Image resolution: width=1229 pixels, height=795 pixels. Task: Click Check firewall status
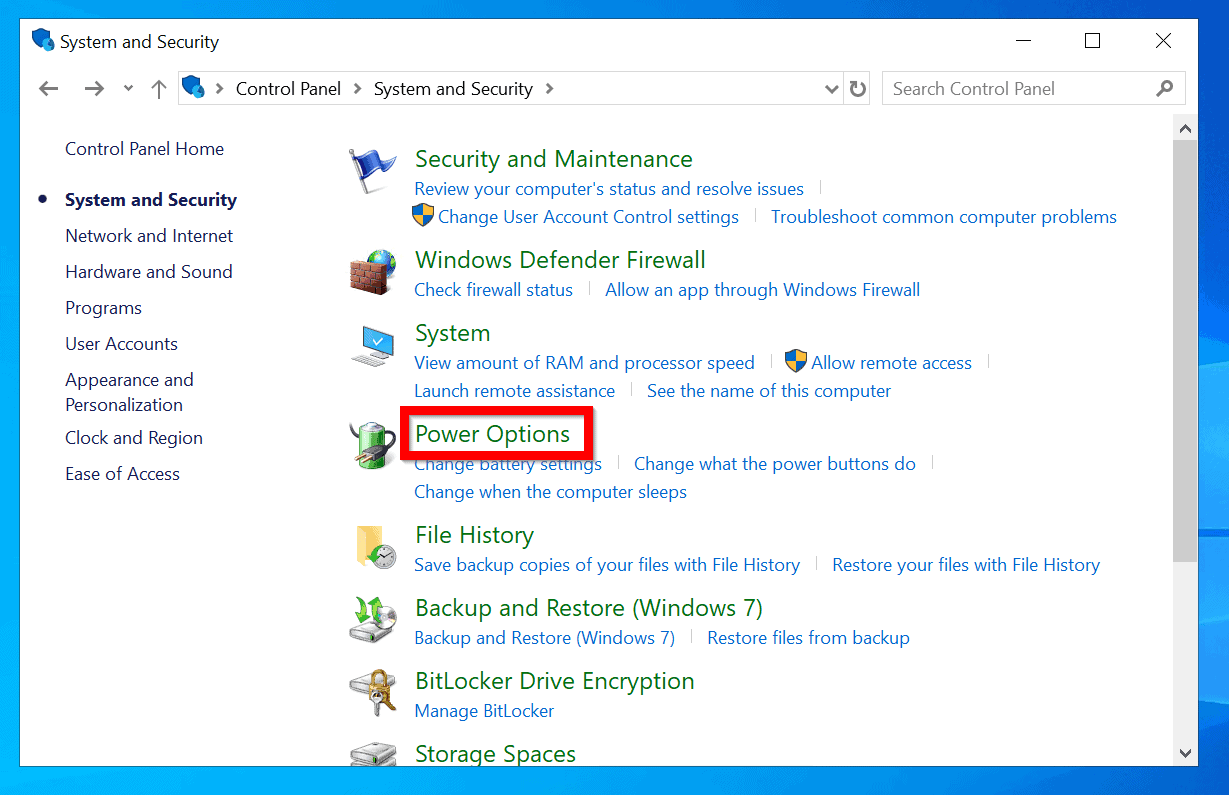(494, 290)
